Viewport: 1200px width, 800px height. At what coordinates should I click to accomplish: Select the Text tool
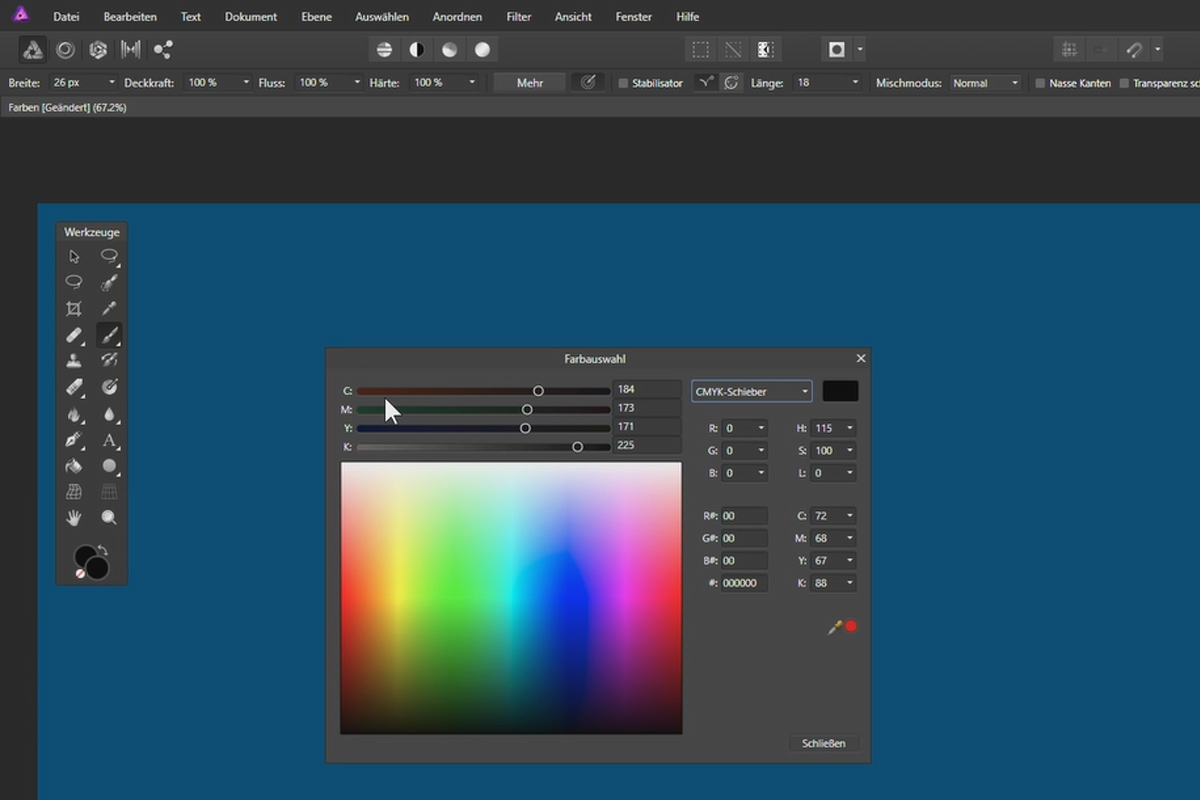(x=110, y=441)
